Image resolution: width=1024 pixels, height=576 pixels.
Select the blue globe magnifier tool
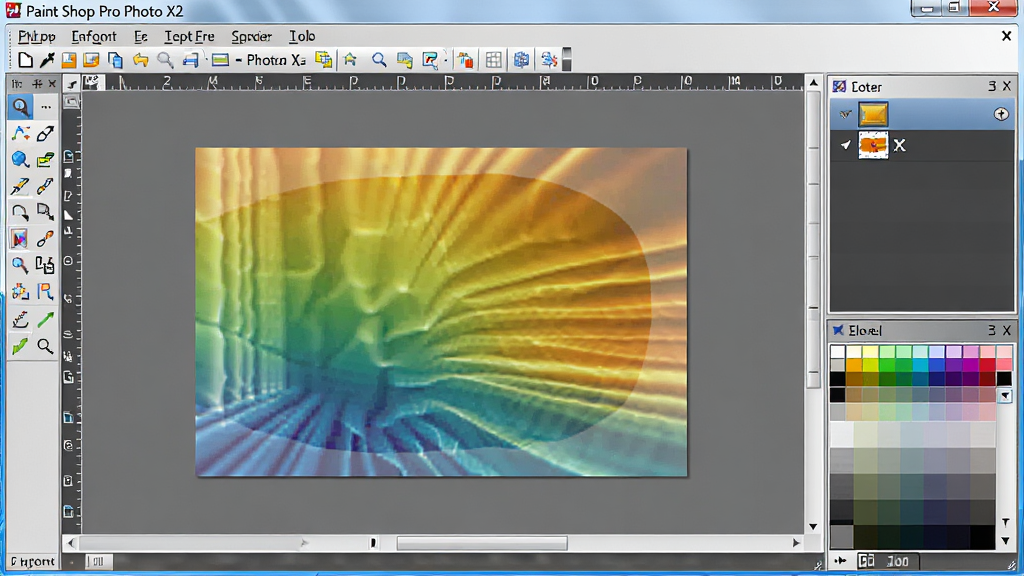point(20,159)
